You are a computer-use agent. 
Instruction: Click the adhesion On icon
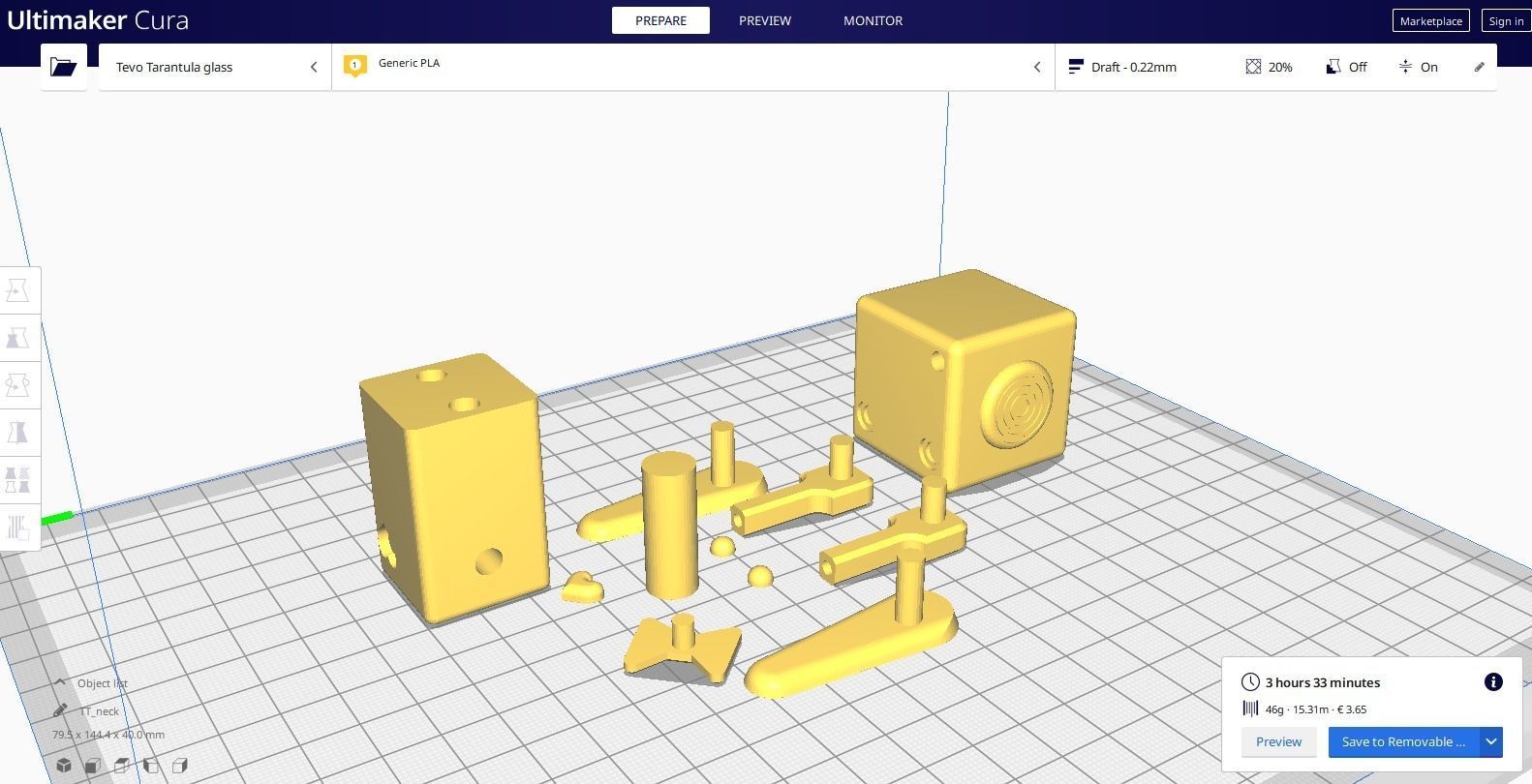pos(1405,67)
